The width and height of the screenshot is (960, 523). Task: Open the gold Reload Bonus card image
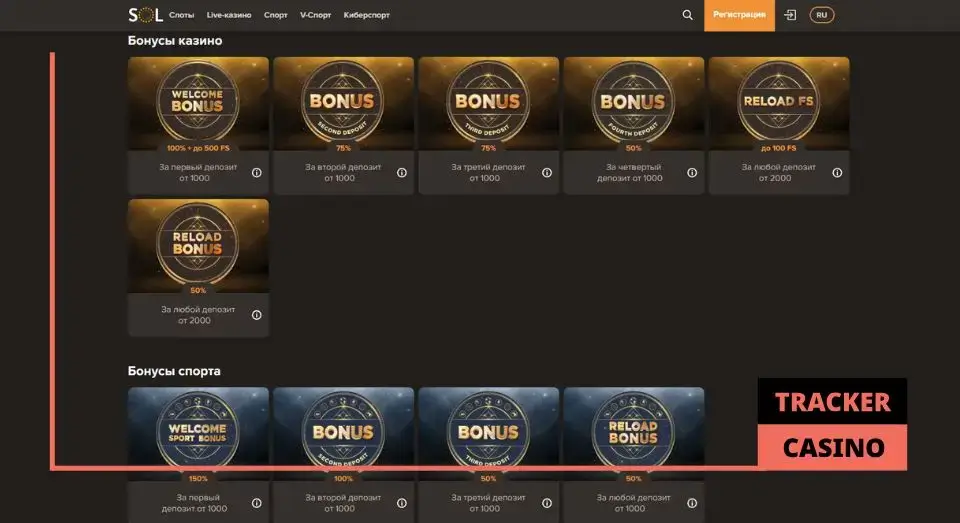pyautogui.click(x=198, y=245)
